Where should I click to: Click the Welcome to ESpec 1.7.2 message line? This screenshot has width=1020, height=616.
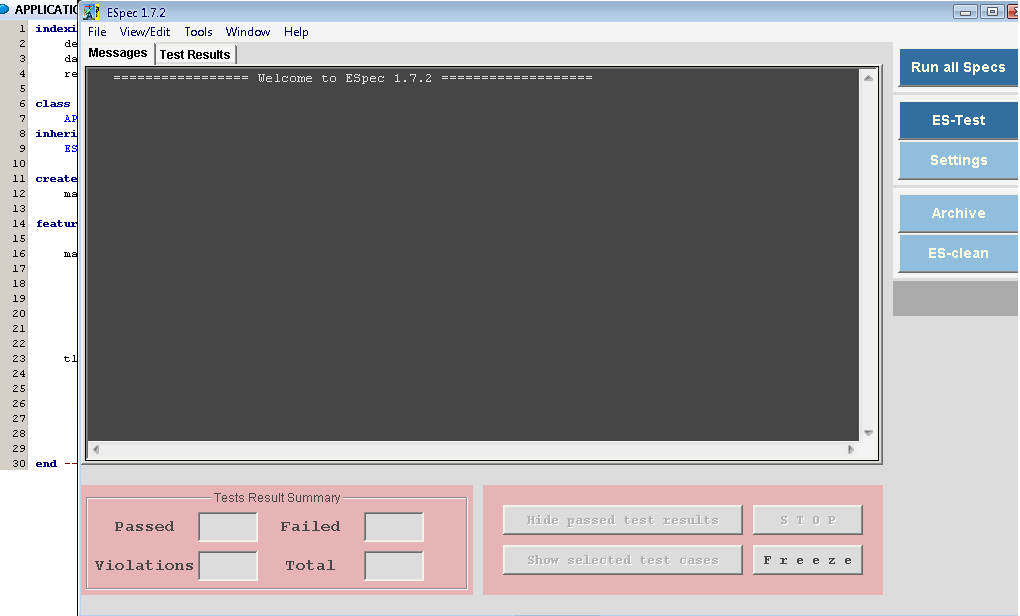click(x=353, y=78)
